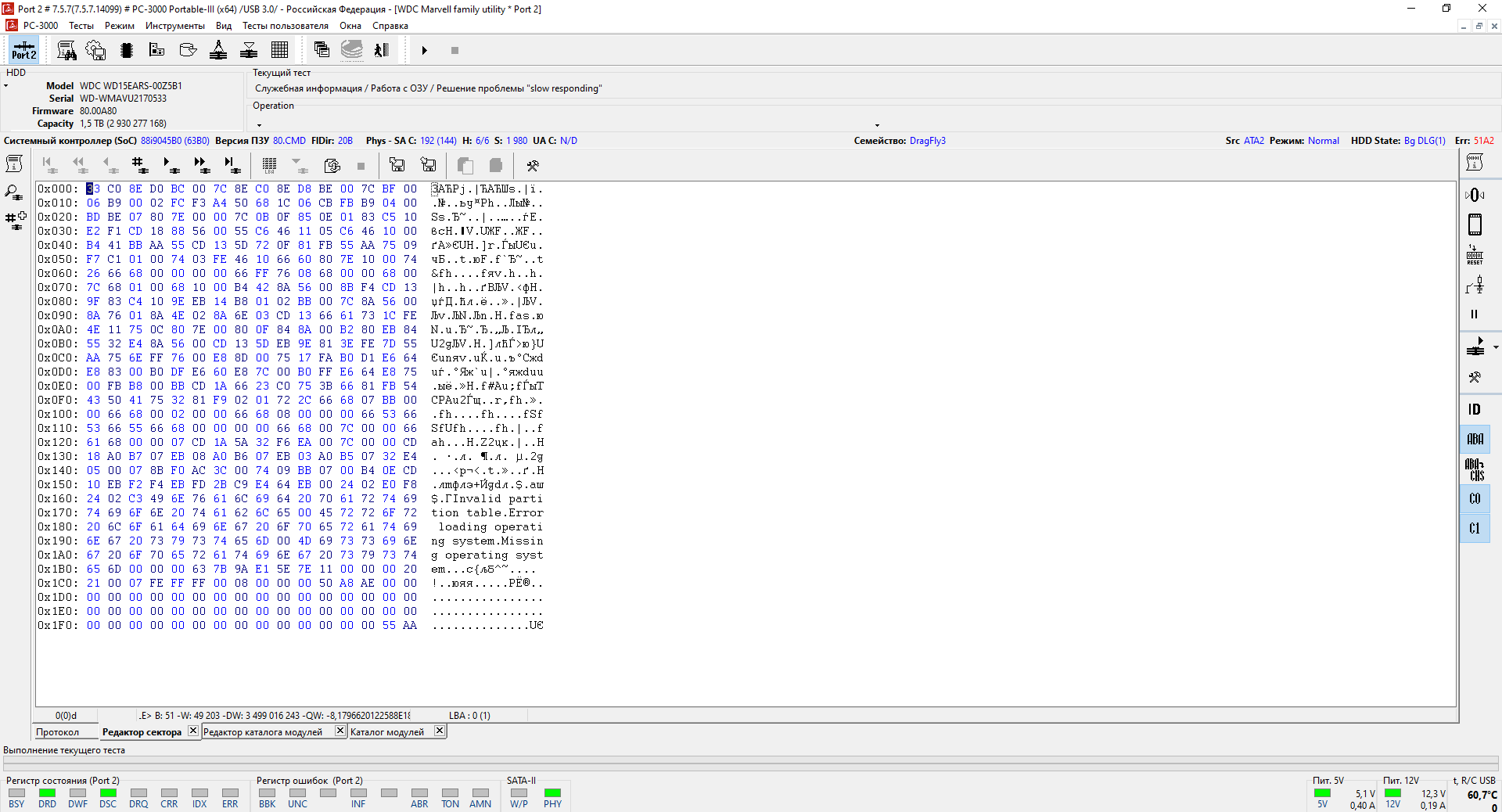Click the power switch circuit icon
The image size is (1502, 812).
(1475, 286)
